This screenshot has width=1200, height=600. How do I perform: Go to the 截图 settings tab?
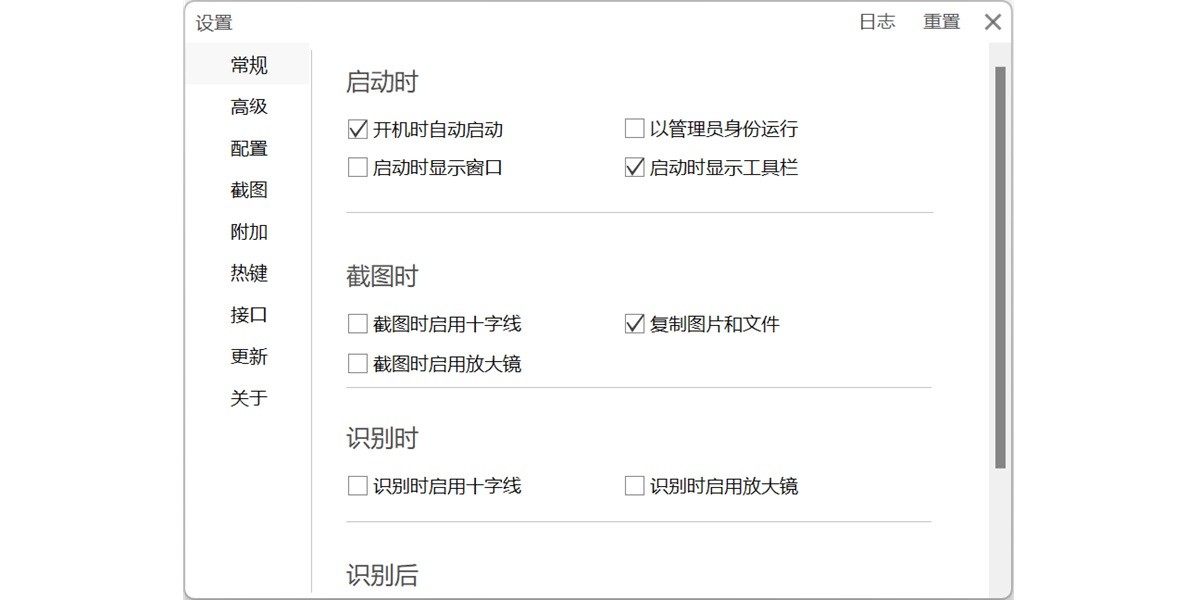point(249,190)
